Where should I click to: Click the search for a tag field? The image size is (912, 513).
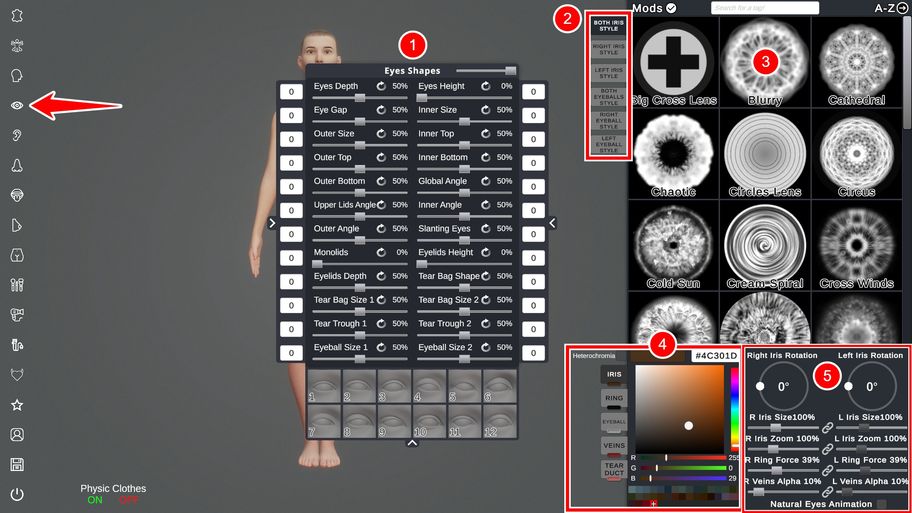click(765, 8)
